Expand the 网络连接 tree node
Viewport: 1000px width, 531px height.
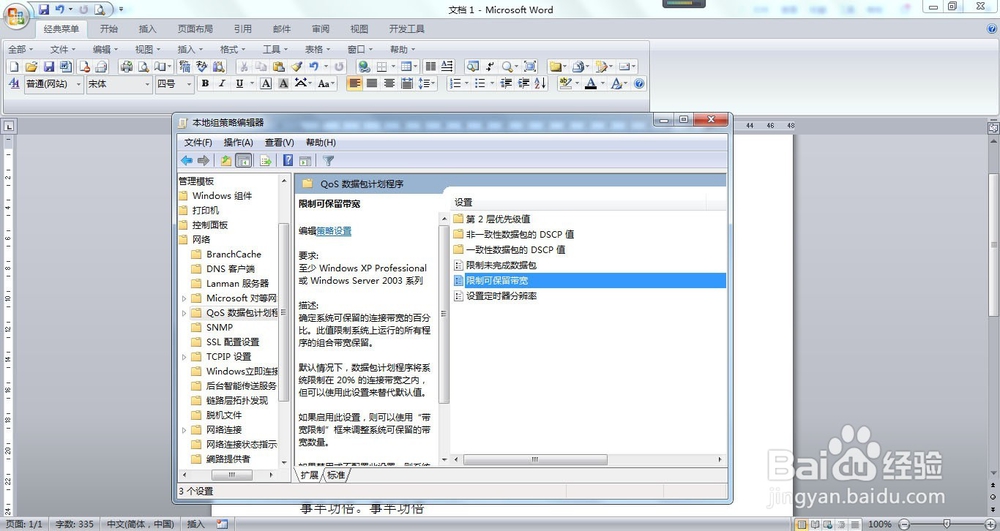(184, 430)
